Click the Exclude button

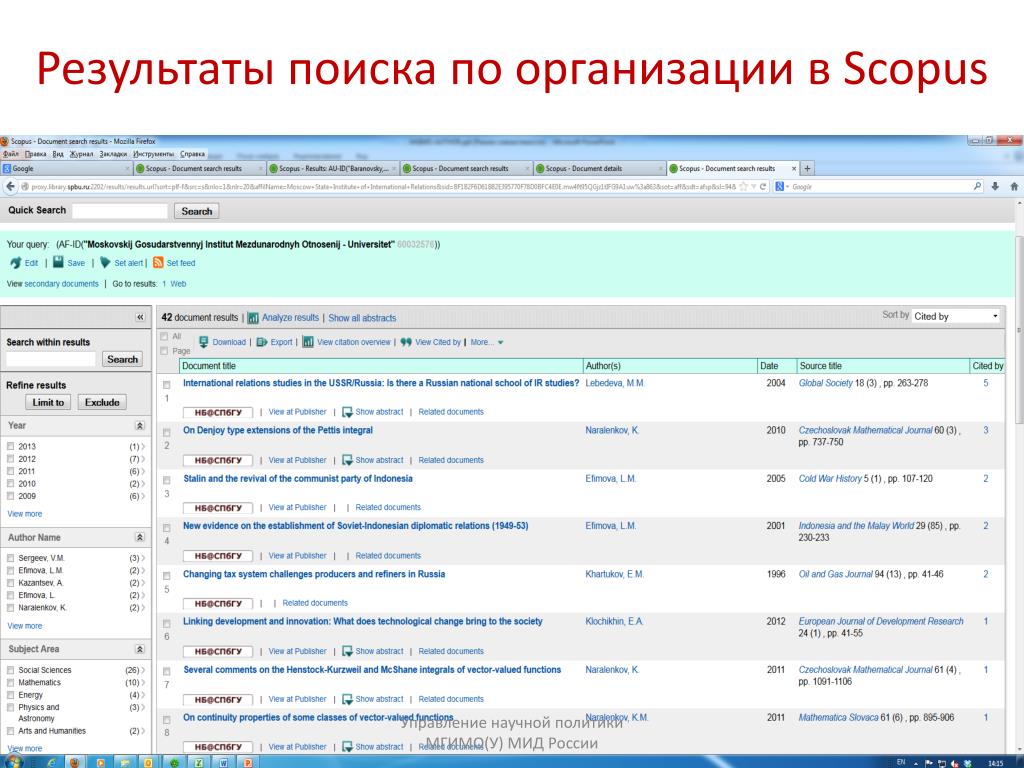(x=102, y=402)
